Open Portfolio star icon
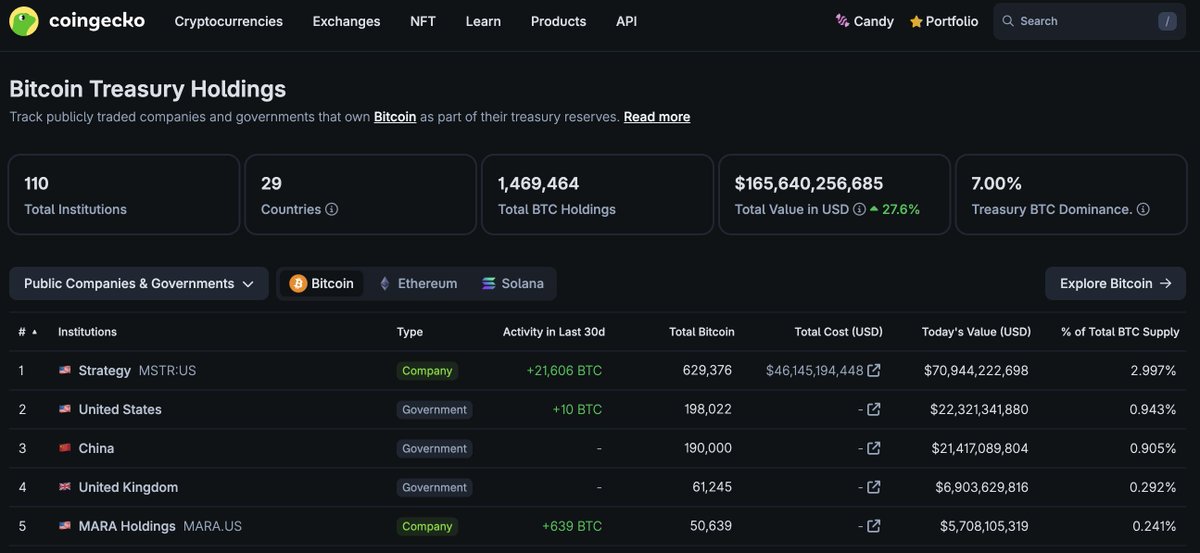 pos(916,21)
